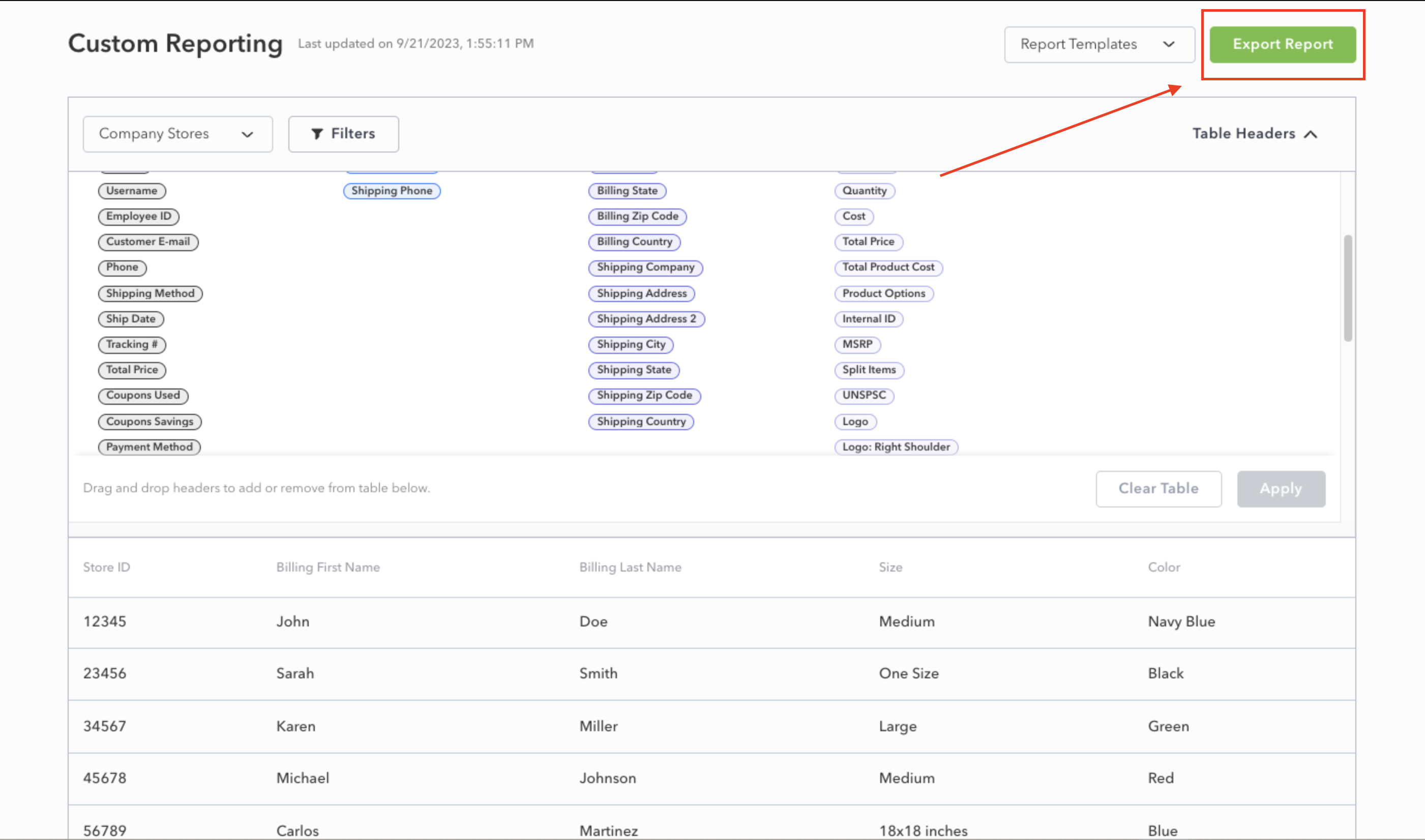
Task: Select the UNSPSC header chip
Action: coord(864,395)
